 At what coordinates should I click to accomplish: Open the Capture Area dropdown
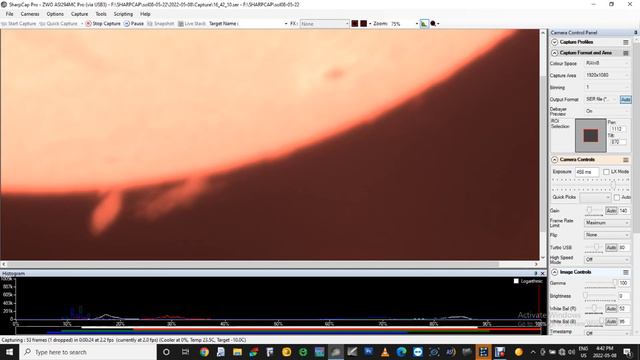point(607,75)
